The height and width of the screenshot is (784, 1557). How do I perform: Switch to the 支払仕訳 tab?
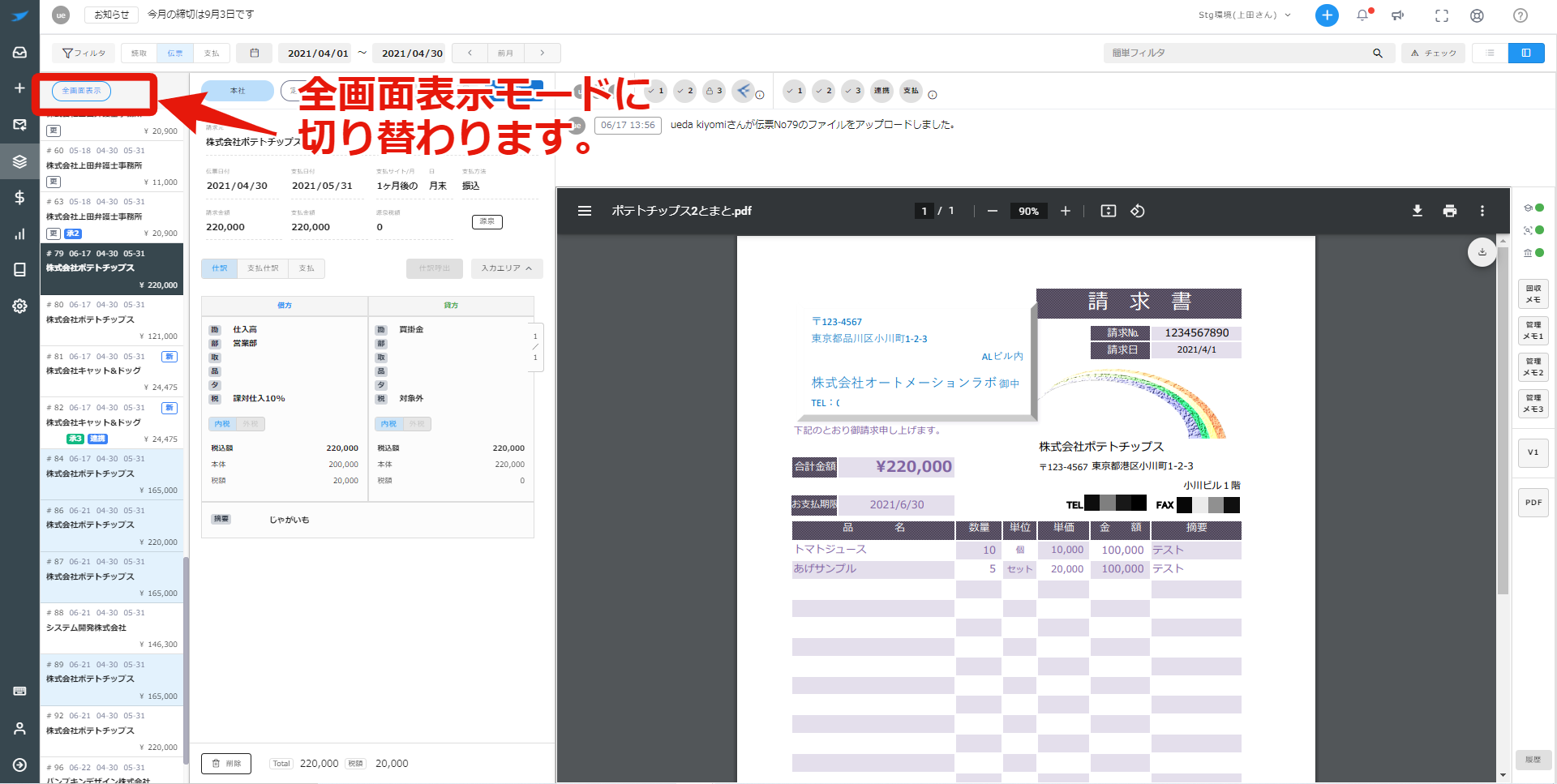263,268
